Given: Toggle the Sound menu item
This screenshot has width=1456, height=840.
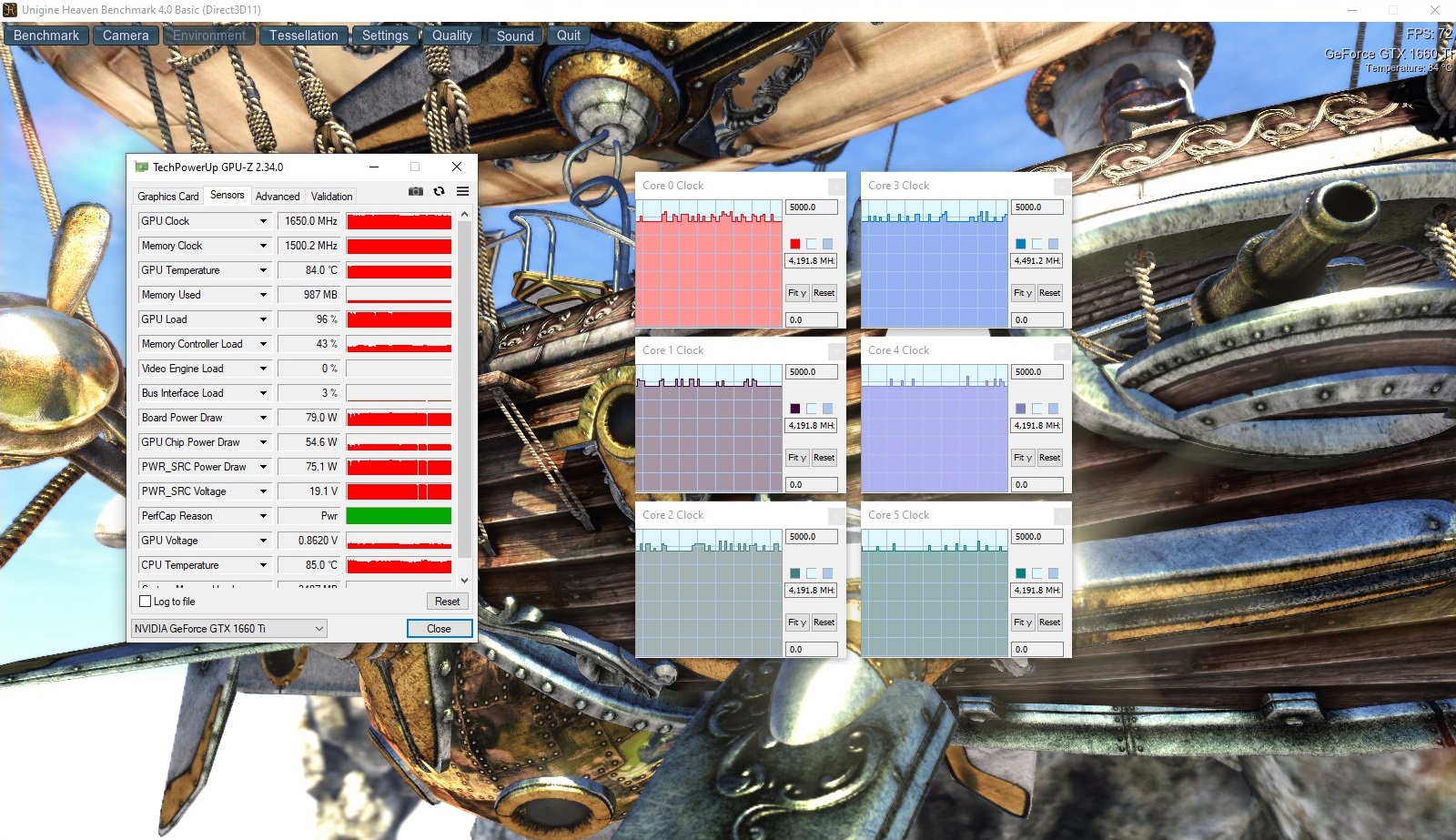Looking at the screenshot, I should click(x=515, y=35).
